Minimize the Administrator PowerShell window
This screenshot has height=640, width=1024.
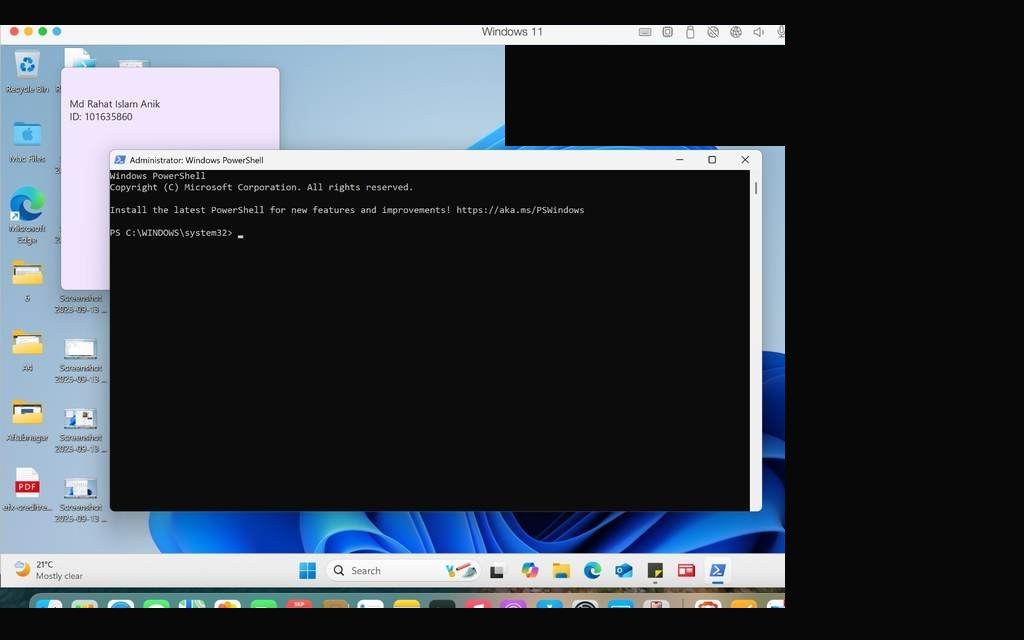pos(680,159)
